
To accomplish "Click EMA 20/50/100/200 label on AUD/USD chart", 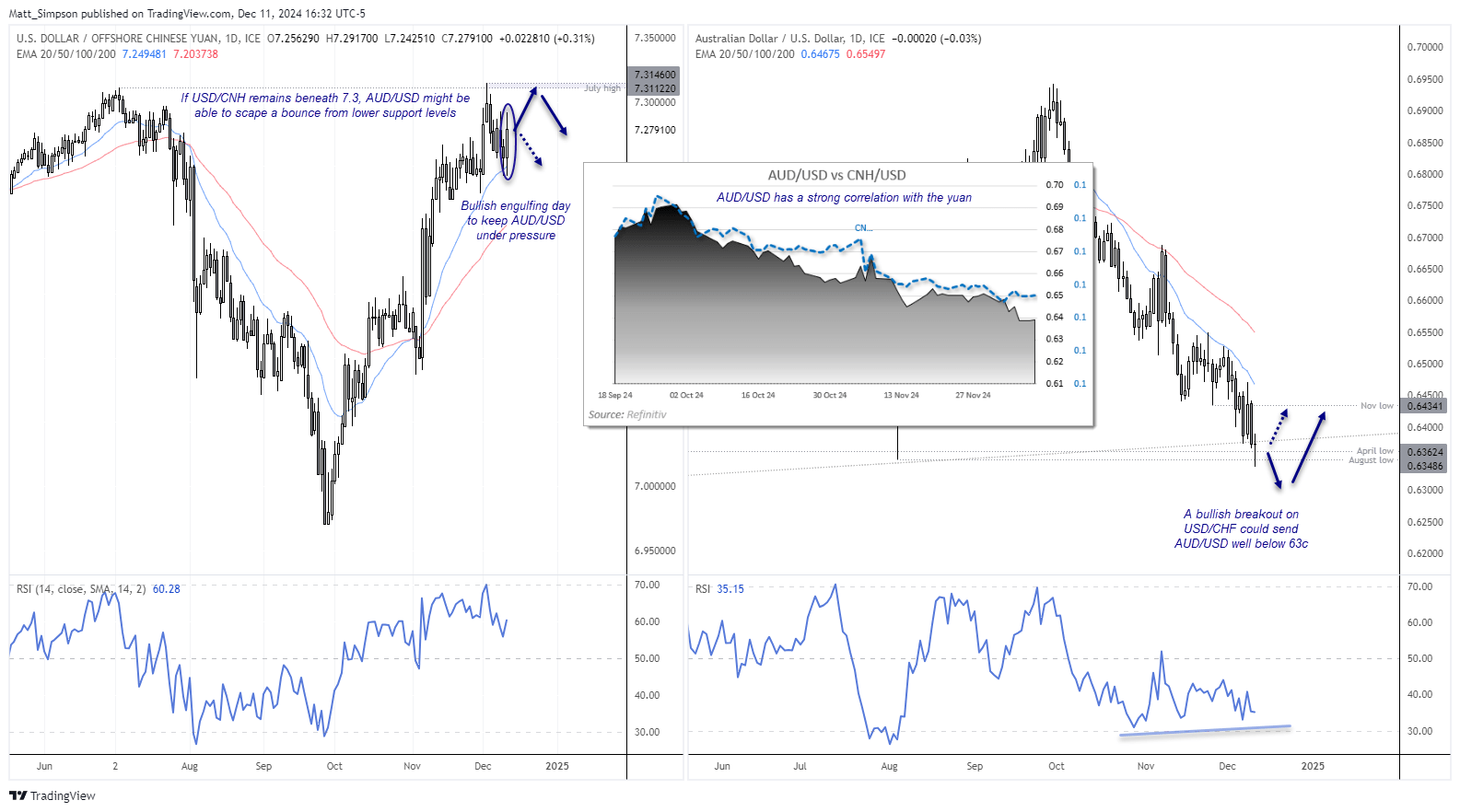I will 744,54.
